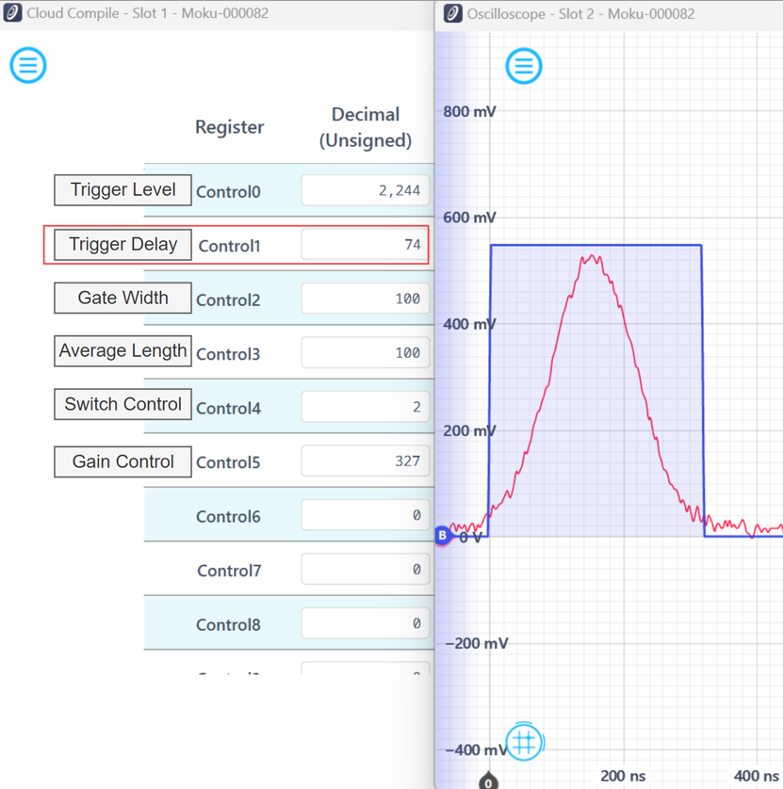783x789 pixels.
Task: Click the Decimal (Unsigned) column header
Action: click(x=365, y=127)
